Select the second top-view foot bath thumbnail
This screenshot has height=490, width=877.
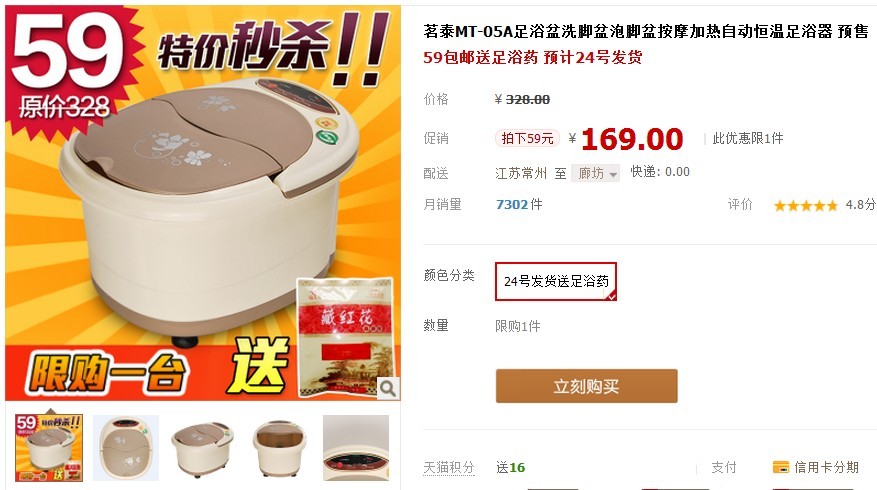point(126,448)
